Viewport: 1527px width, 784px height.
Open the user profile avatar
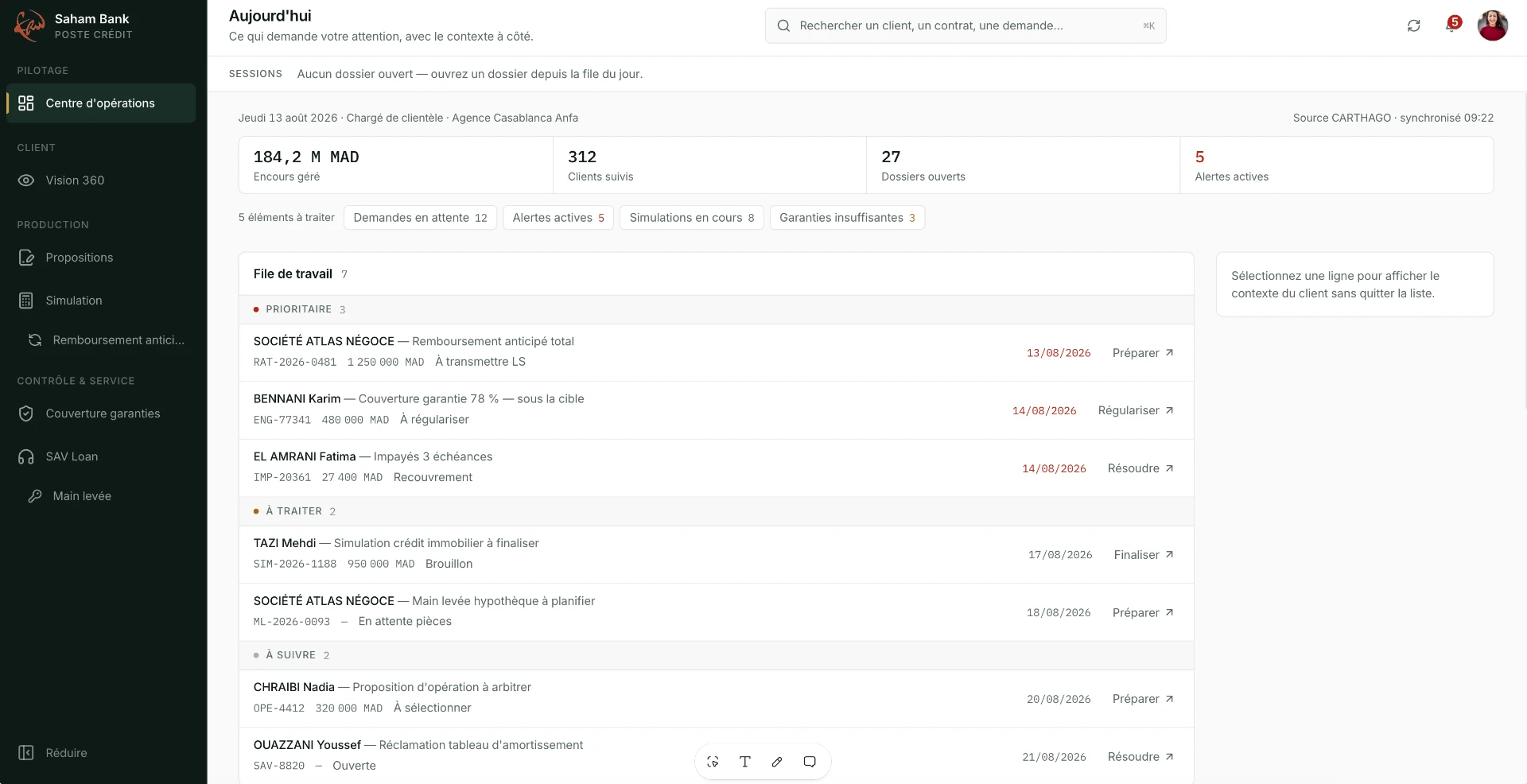[1493, 25]
